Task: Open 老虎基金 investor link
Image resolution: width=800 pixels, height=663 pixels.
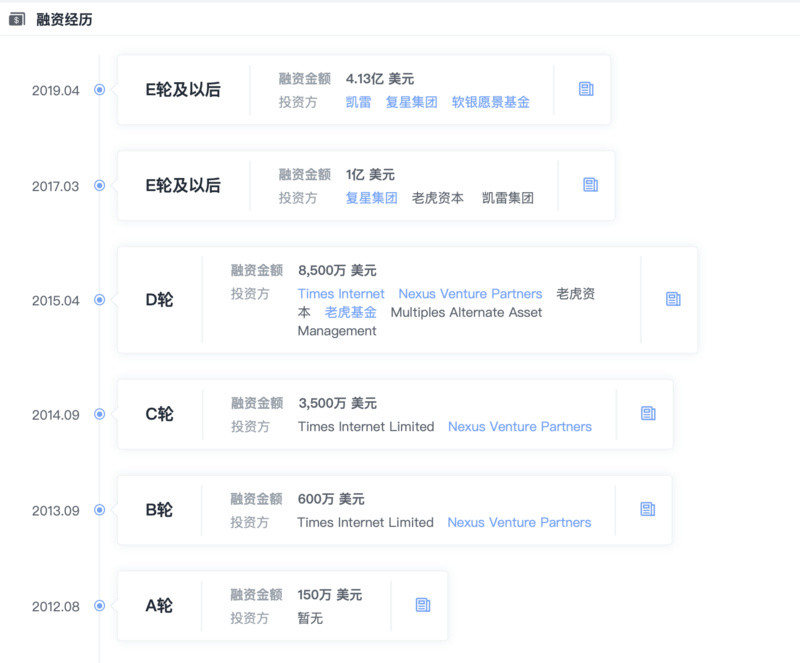Action: pos(351,312)
